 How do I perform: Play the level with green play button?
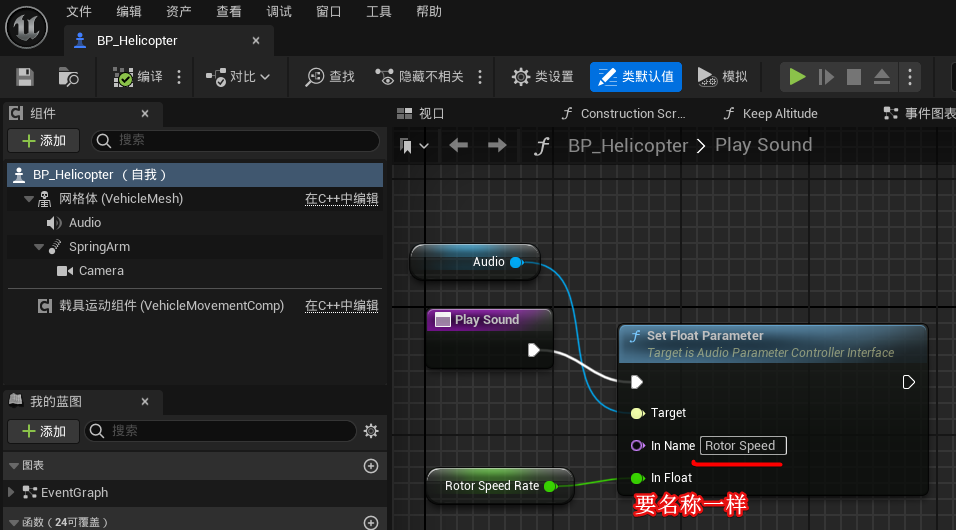(797, 77)
